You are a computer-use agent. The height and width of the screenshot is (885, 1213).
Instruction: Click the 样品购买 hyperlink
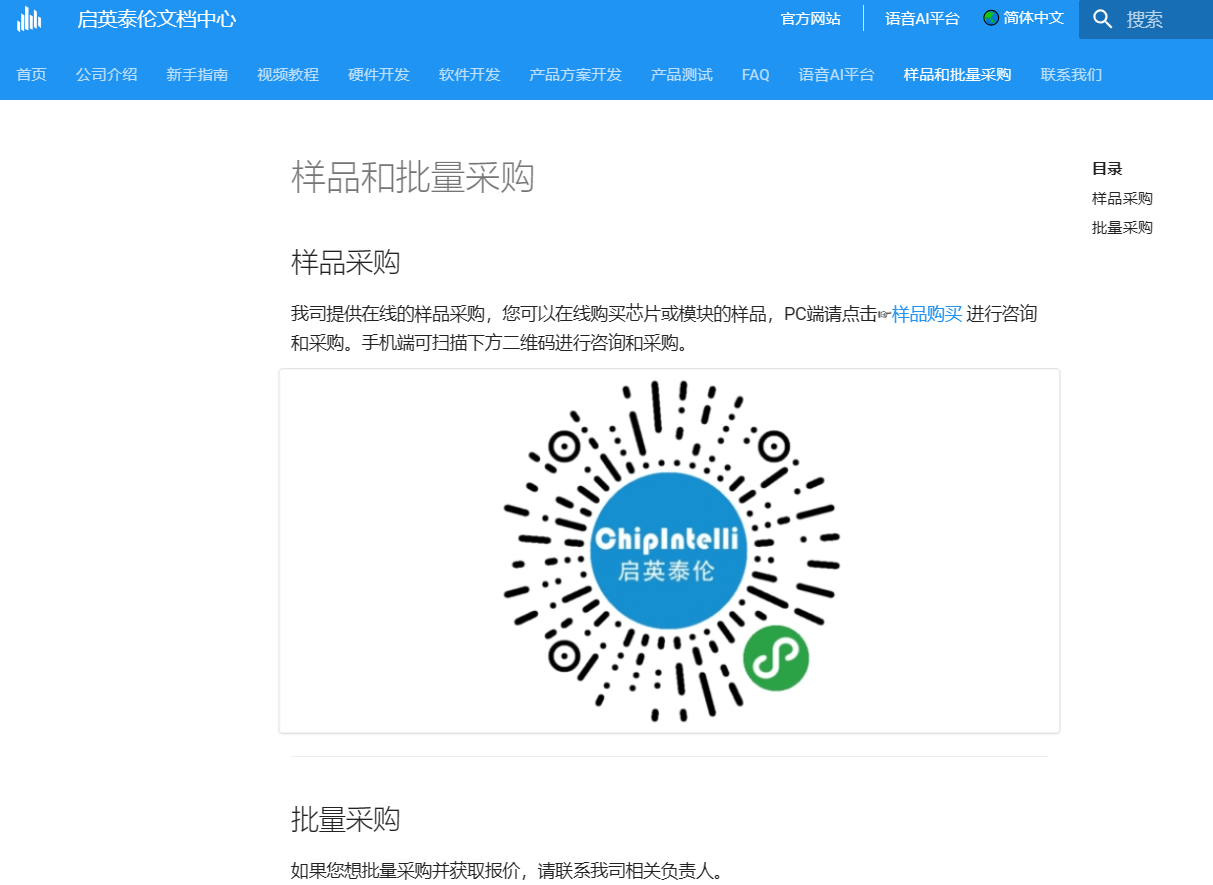(x=926, y=314)
